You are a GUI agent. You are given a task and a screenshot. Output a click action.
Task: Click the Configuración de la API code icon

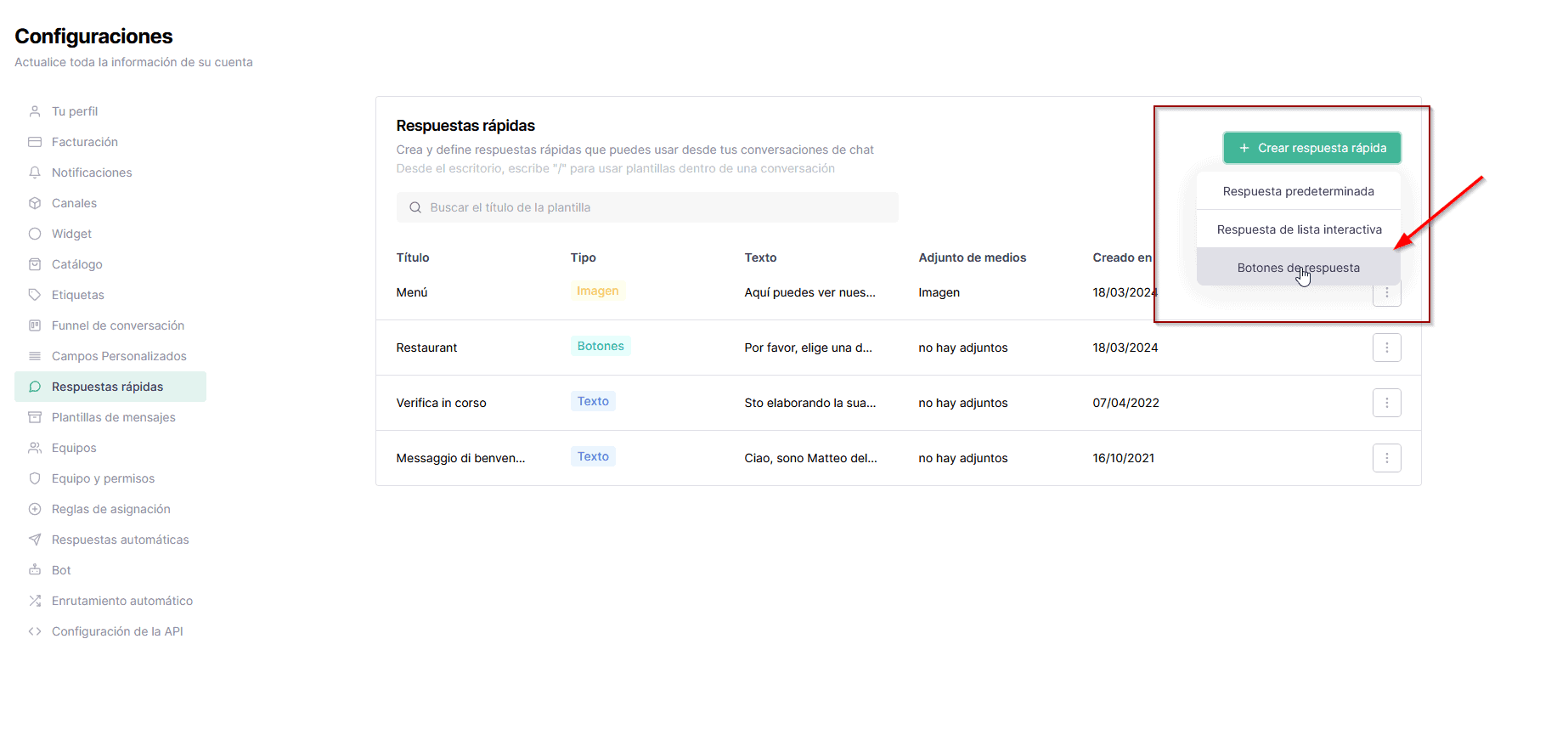tap(35, 631)
